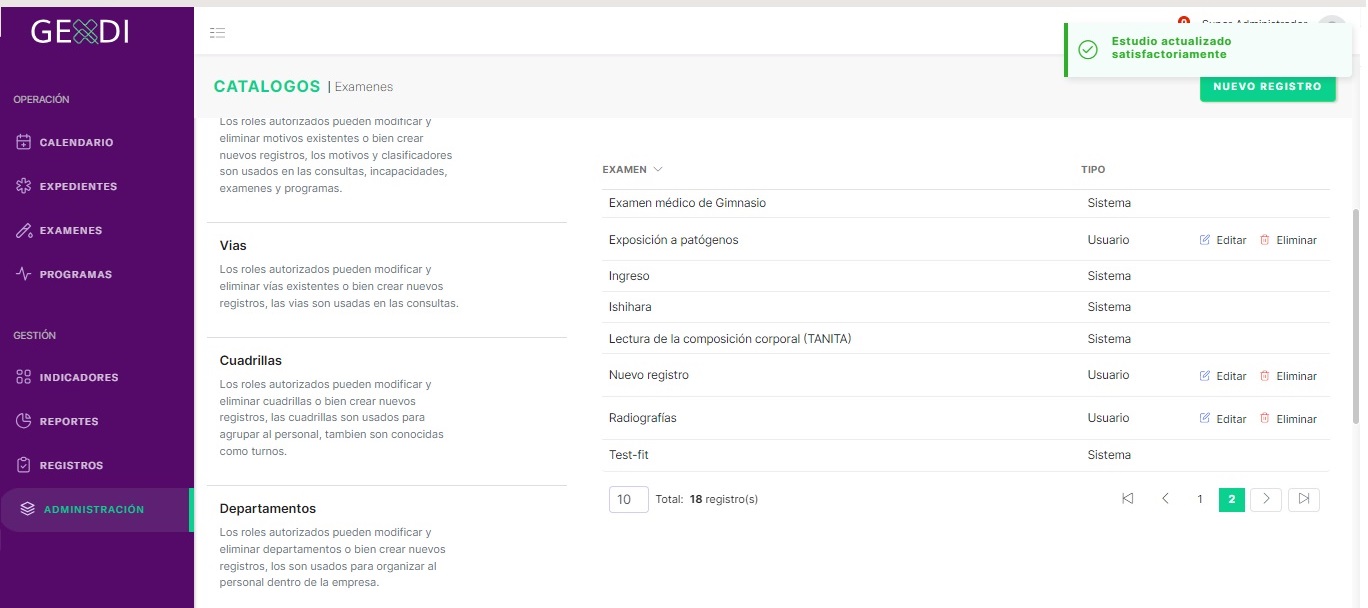Select page 2 in pagination
Viewport: 1368px width, 608px height.
(1232, 499)
